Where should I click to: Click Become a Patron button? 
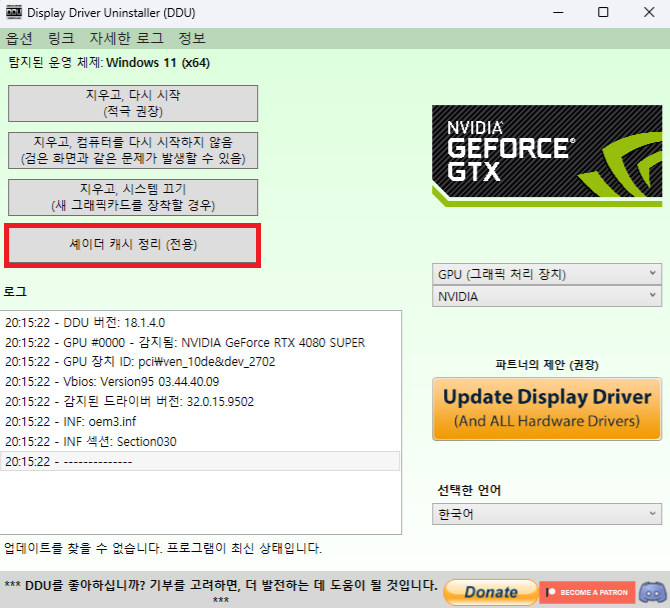pyautogui.click(x=587, y=592)
